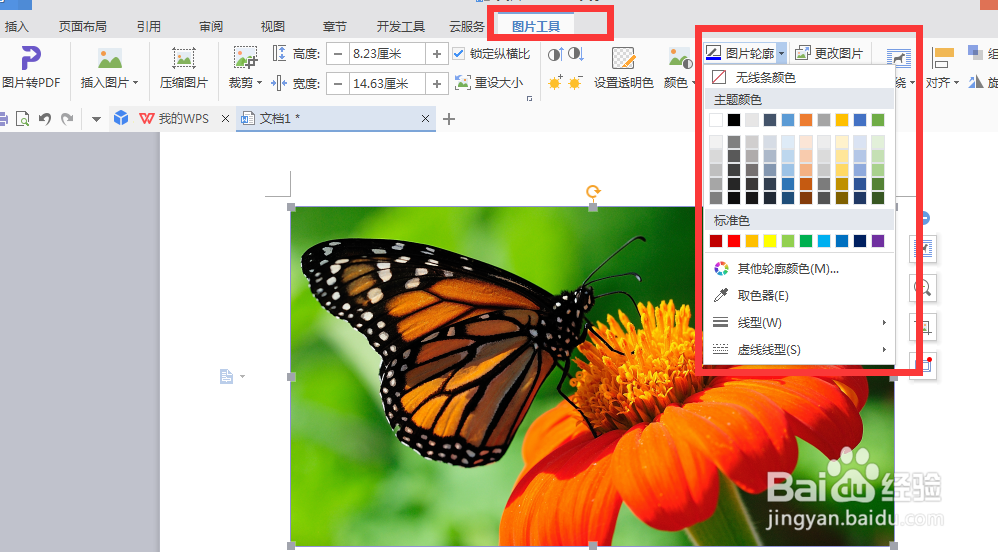Add new document tab with plus icon
The width and height of the screenshot is (998, 552).
(449, 118)
